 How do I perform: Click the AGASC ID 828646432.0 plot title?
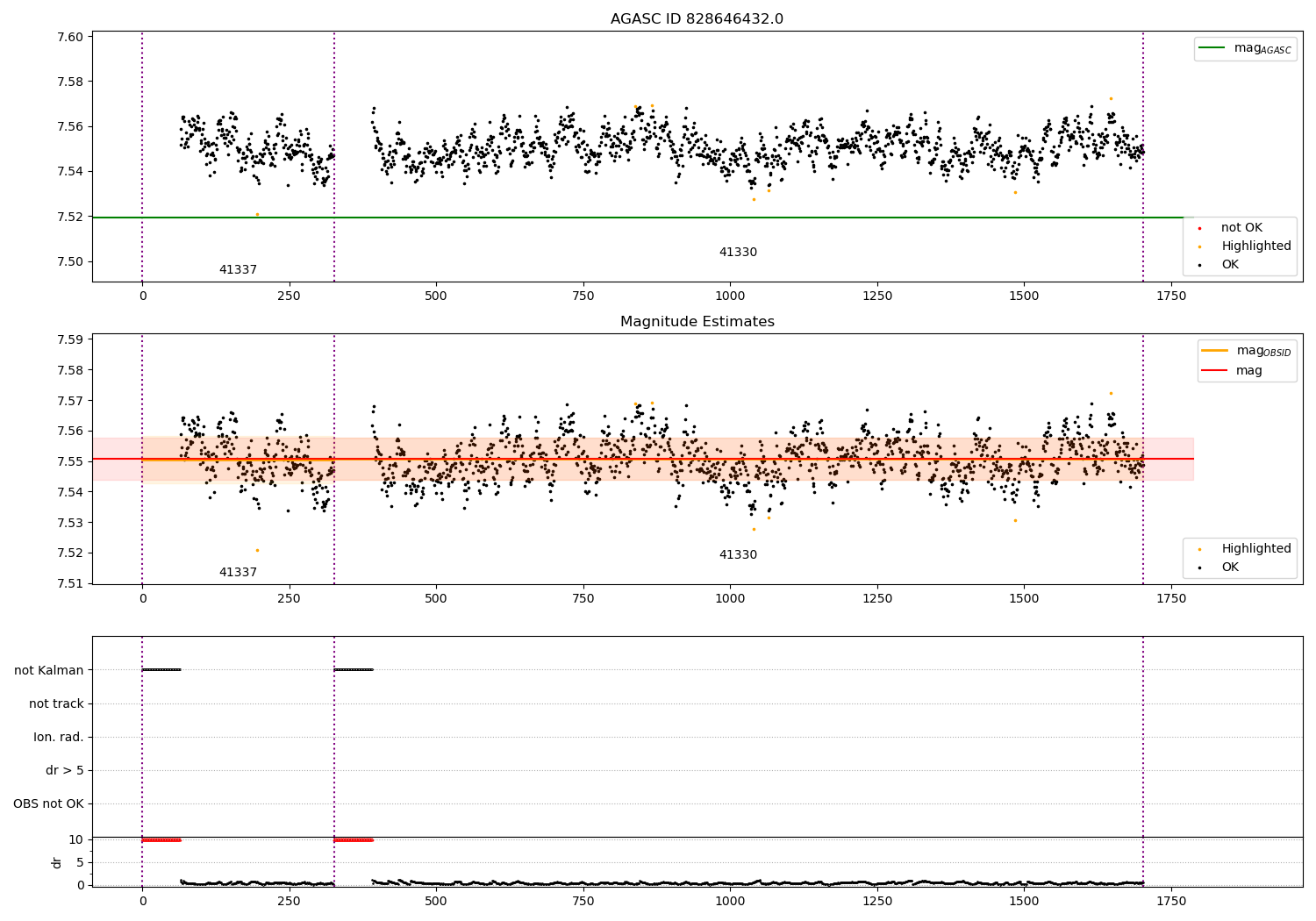coord(697,19)
